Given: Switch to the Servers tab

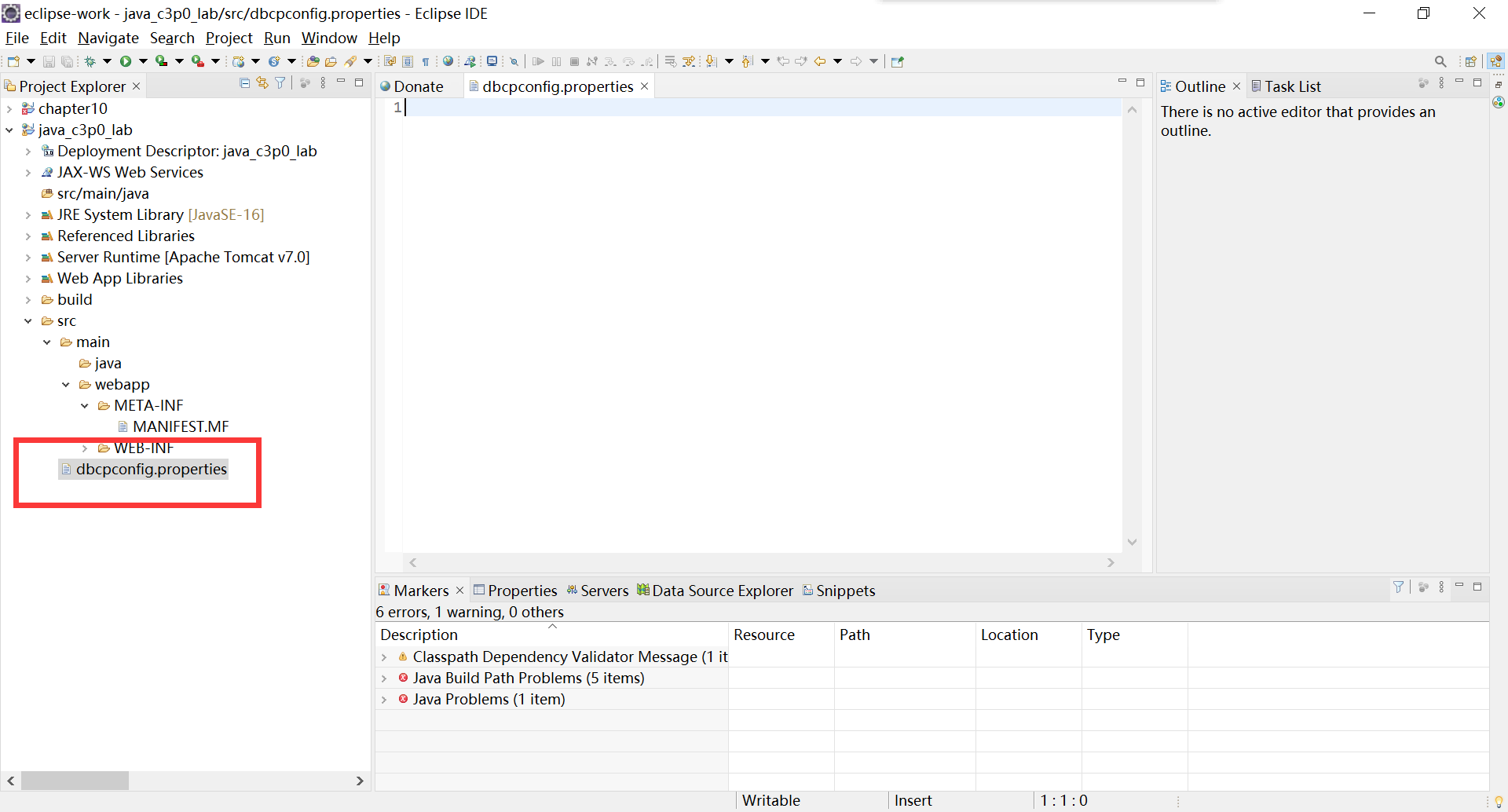Looking at the screenshot, I should [x=605, y=590].
